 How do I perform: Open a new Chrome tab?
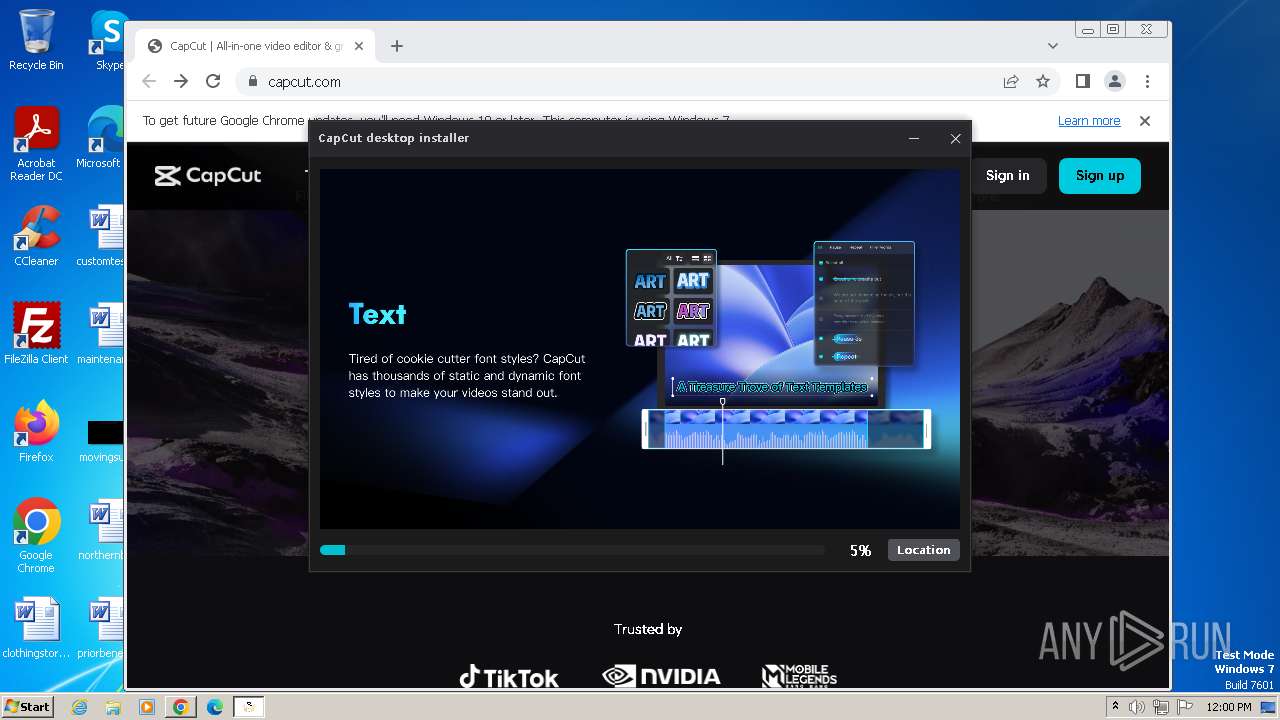click(397, 46)
